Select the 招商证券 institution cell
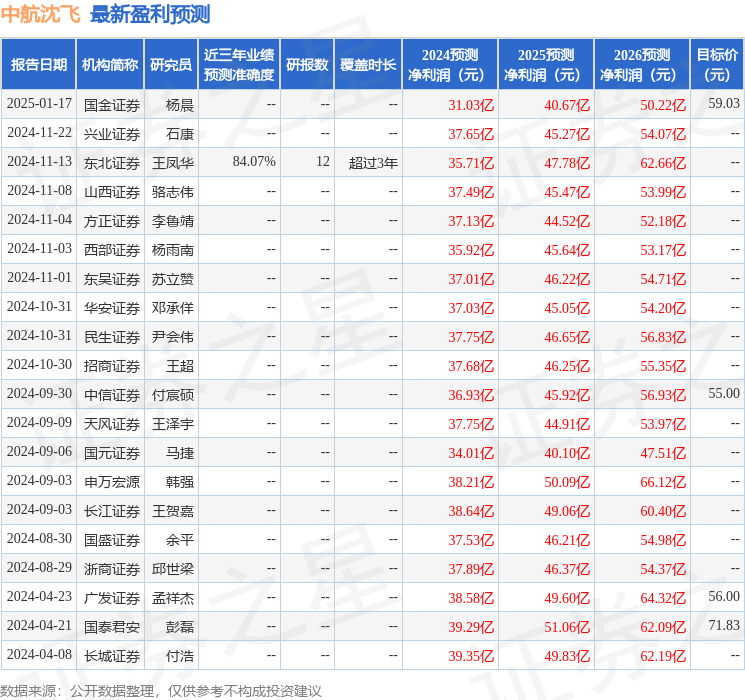Viewport: 745px width, 700px height. [x=110, y=365]
